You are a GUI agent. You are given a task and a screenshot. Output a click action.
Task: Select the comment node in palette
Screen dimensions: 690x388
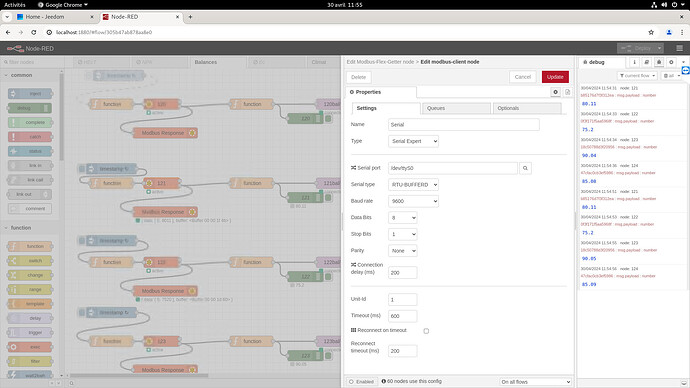tap(30, 209)
